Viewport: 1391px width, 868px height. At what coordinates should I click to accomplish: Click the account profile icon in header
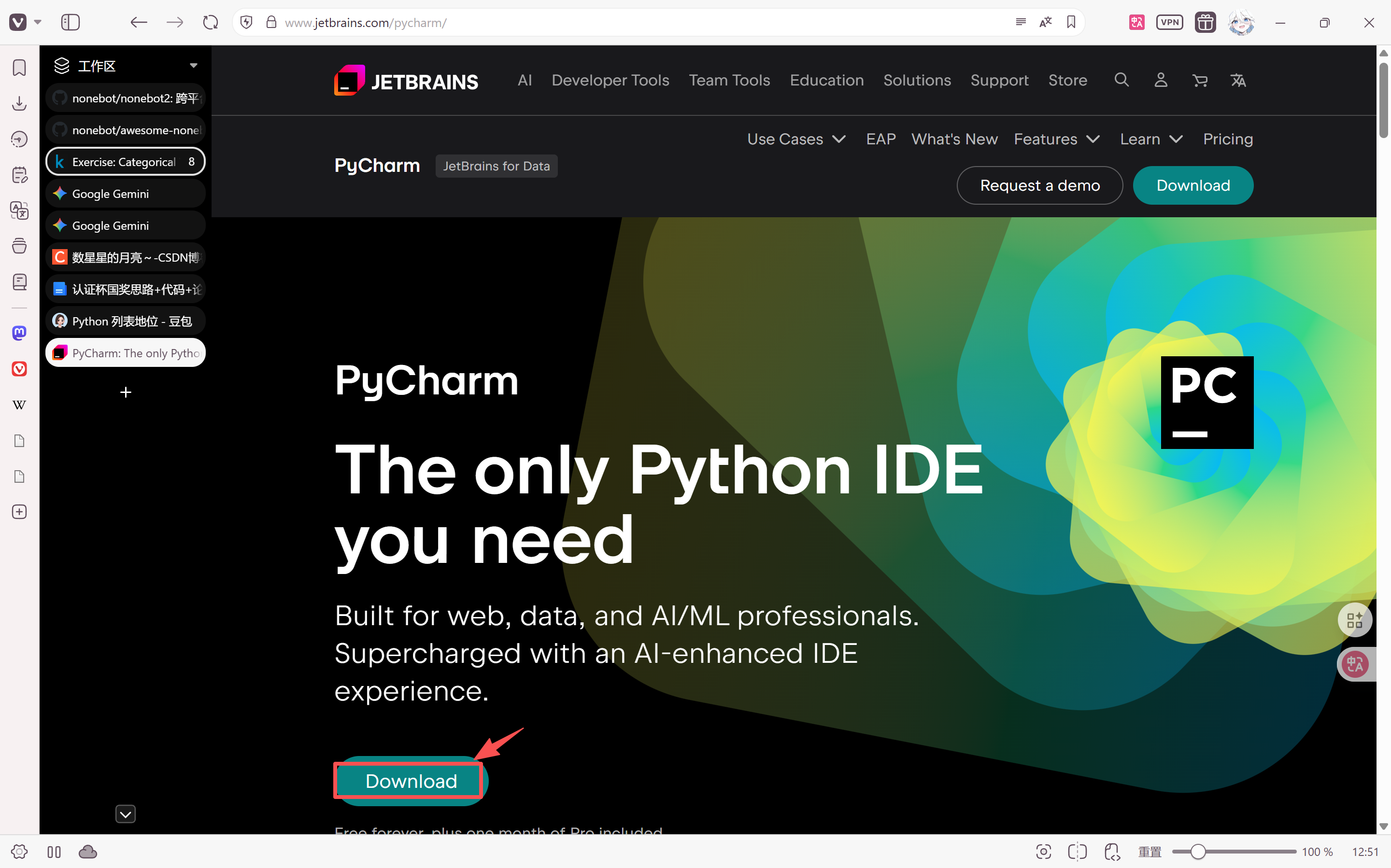(x=1160, y=80)
